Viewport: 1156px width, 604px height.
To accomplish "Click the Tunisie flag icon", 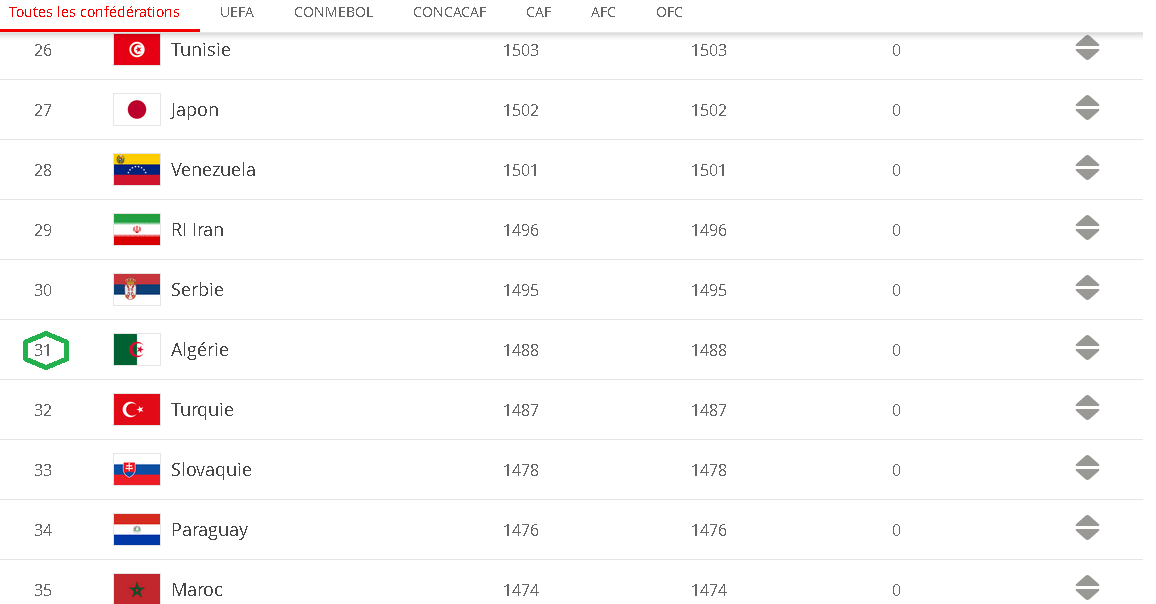I will point(136,49).
